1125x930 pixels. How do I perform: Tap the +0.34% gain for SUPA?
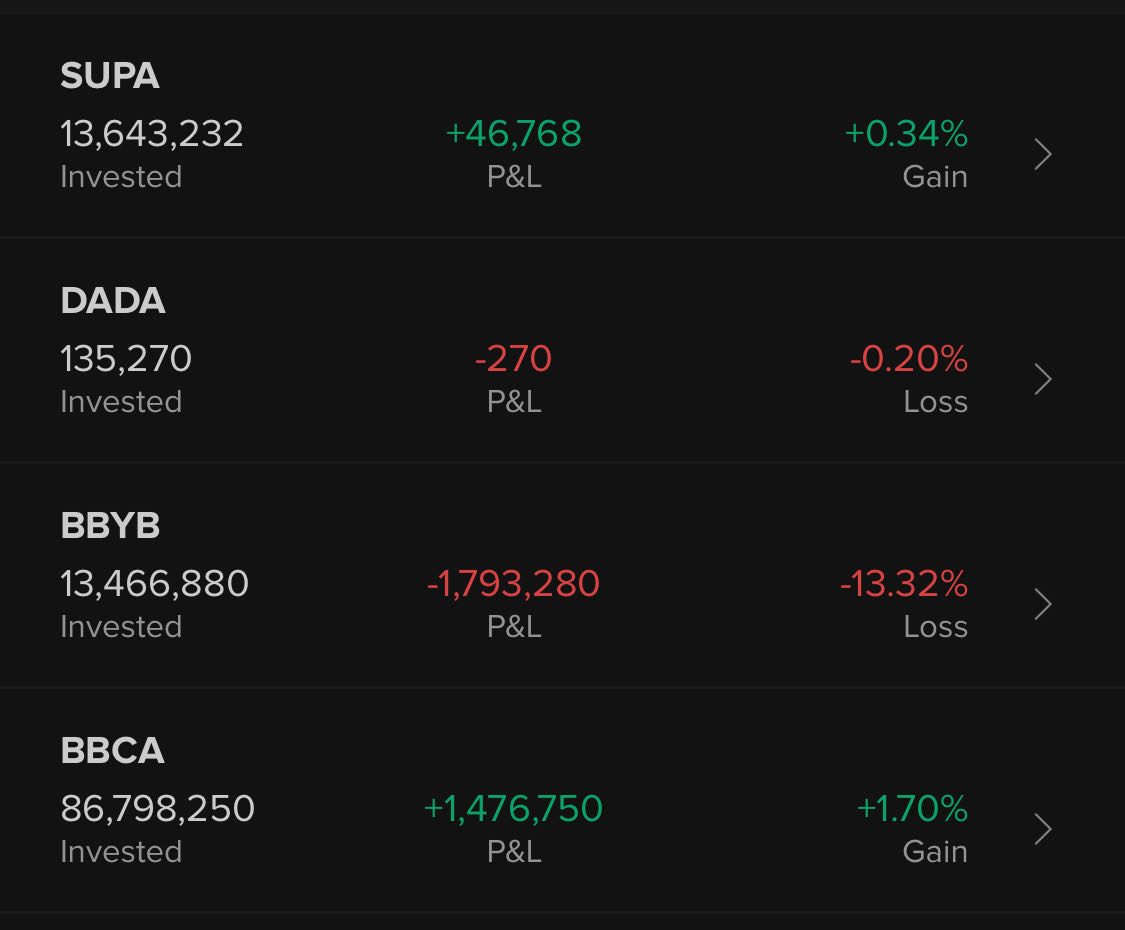[907, 134]
